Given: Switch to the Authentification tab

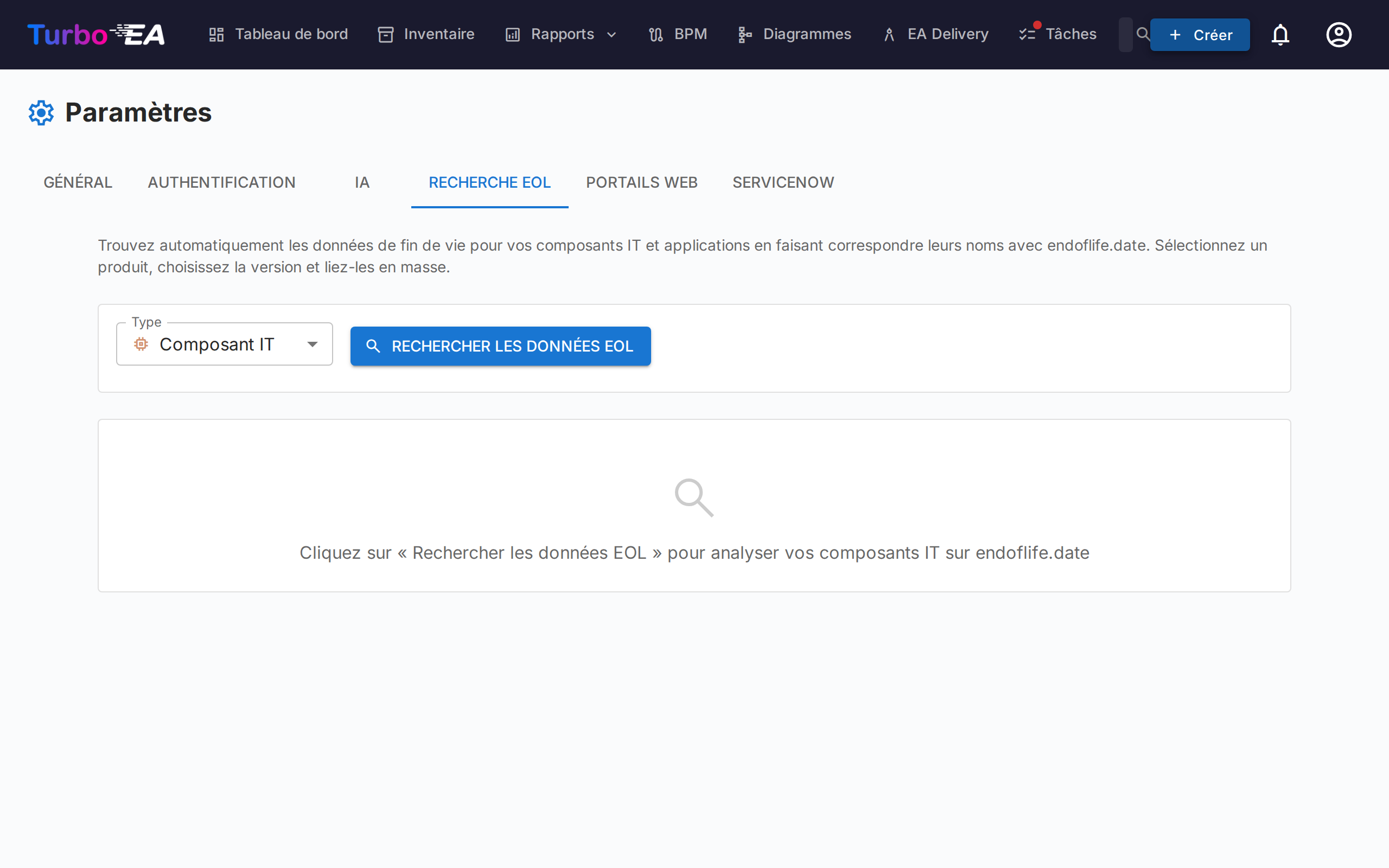Looking at the screenshot, I should pyautogui.click(x=221, y=183).
